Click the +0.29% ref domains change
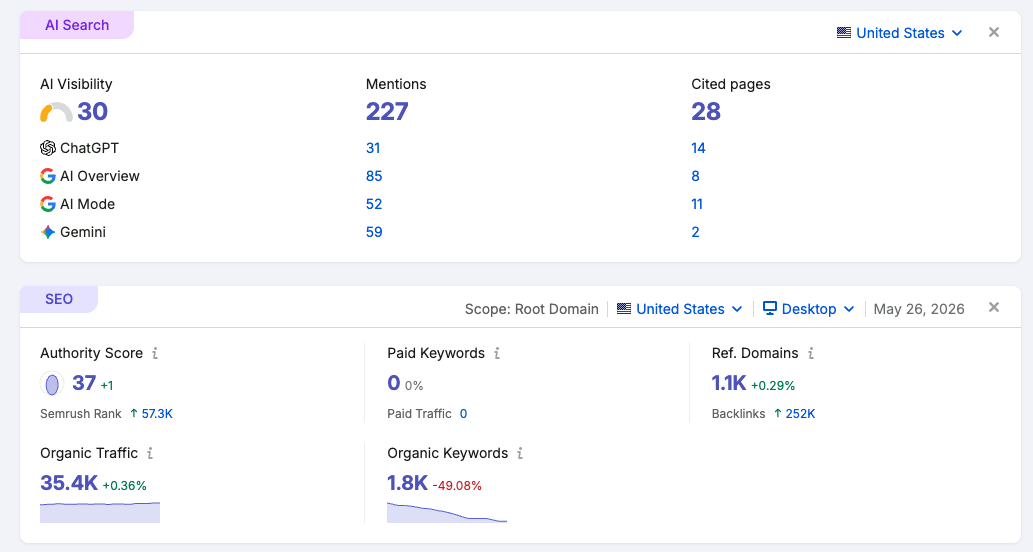 pos(773,385)
